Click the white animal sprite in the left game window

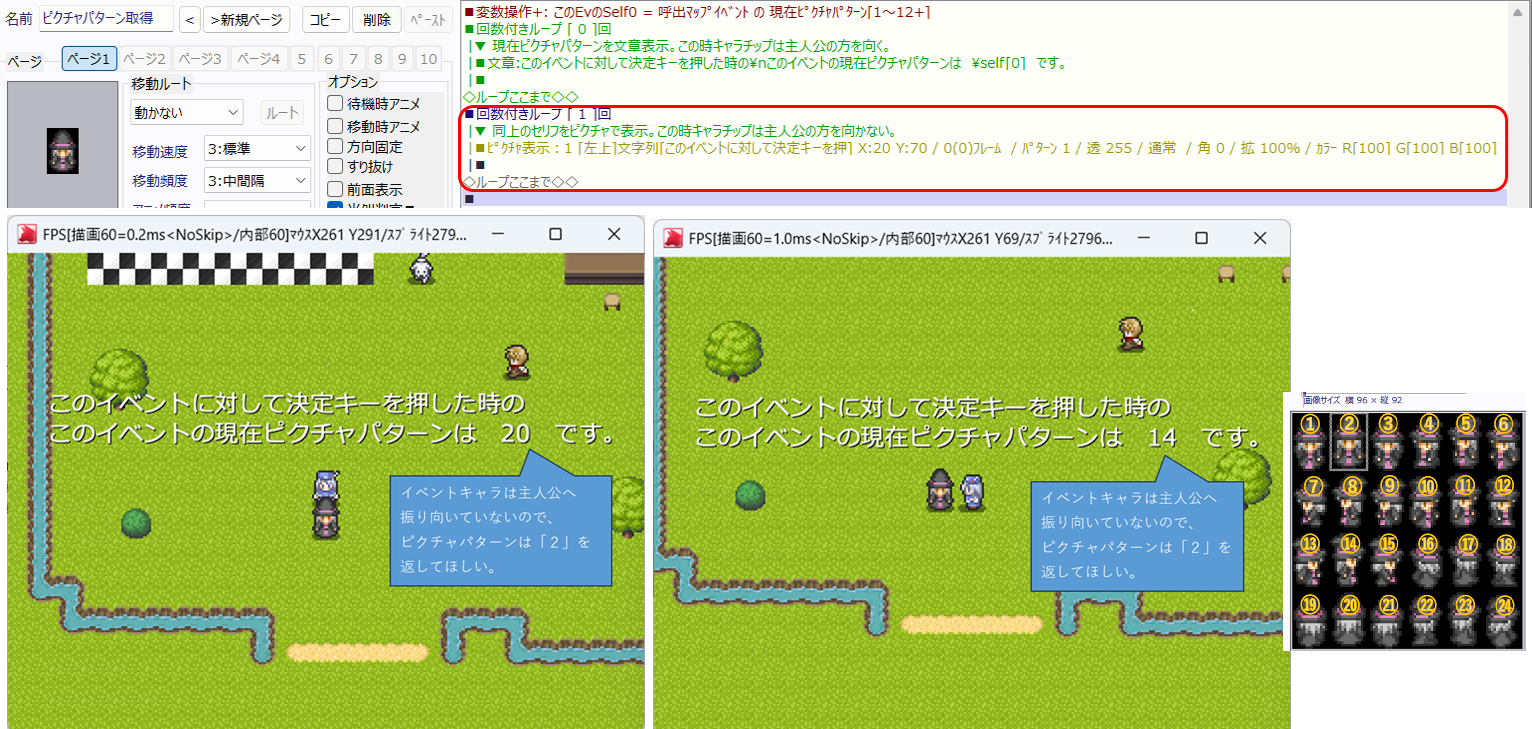(x=422, y=267)
